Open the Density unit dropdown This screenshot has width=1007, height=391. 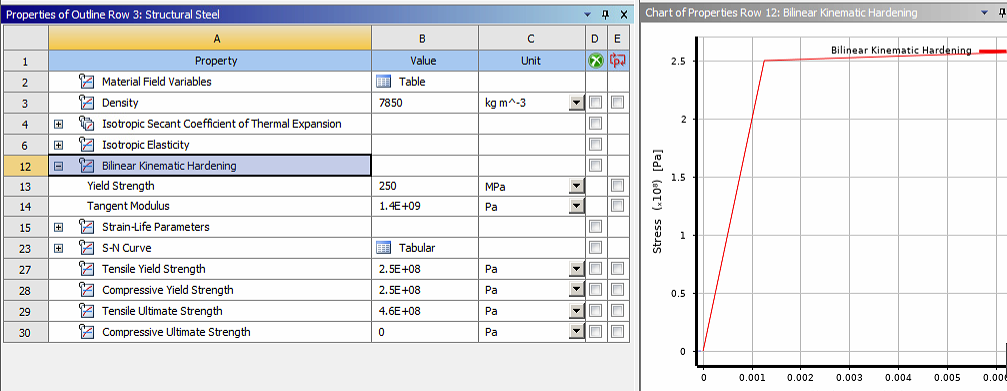tap(577, 103)
